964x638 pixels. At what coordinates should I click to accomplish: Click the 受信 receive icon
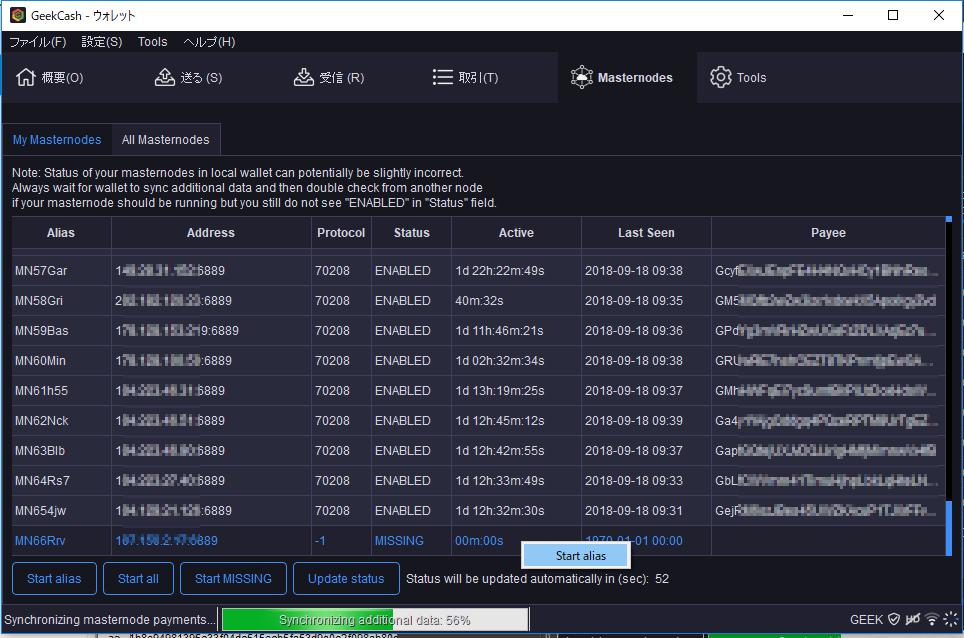[304, 78]
